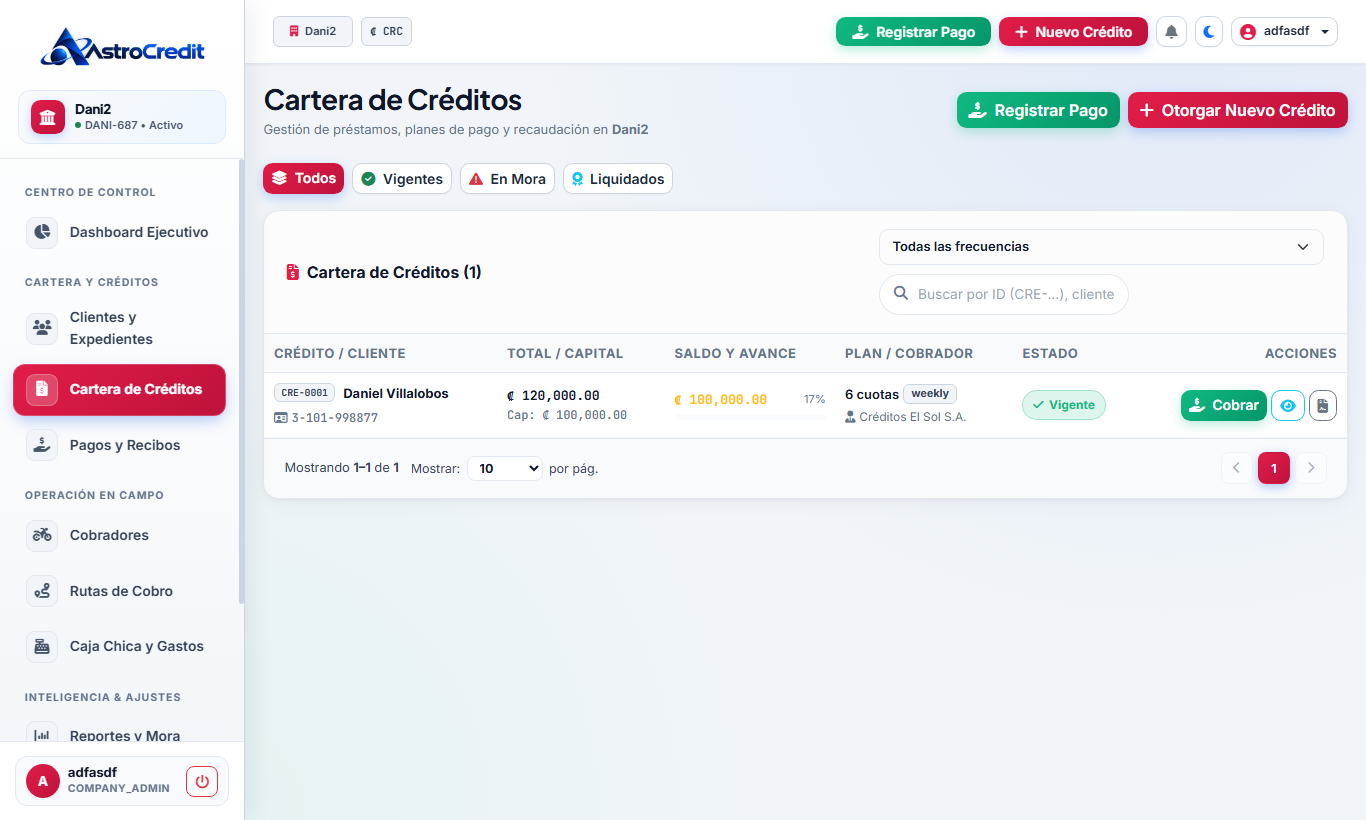Viewport: 1366px width, 820px height.
Task: Click the credit search input field
Action: coord(1004,295)
